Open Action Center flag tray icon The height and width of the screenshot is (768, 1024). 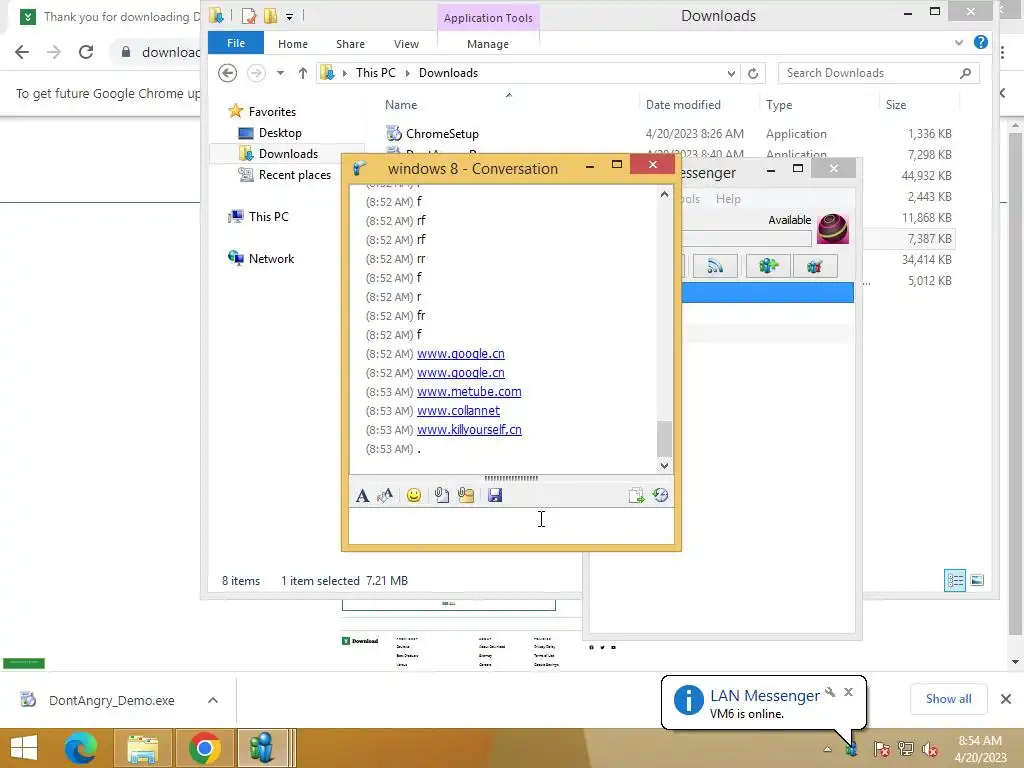click(881, 749)
